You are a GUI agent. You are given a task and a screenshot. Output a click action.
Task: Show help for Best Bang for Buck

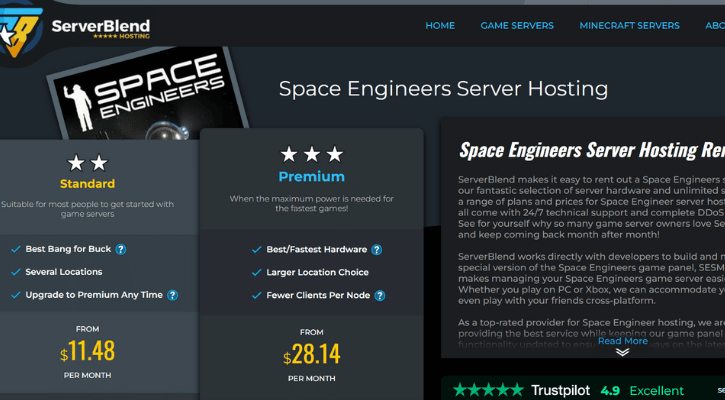(121, 249)
